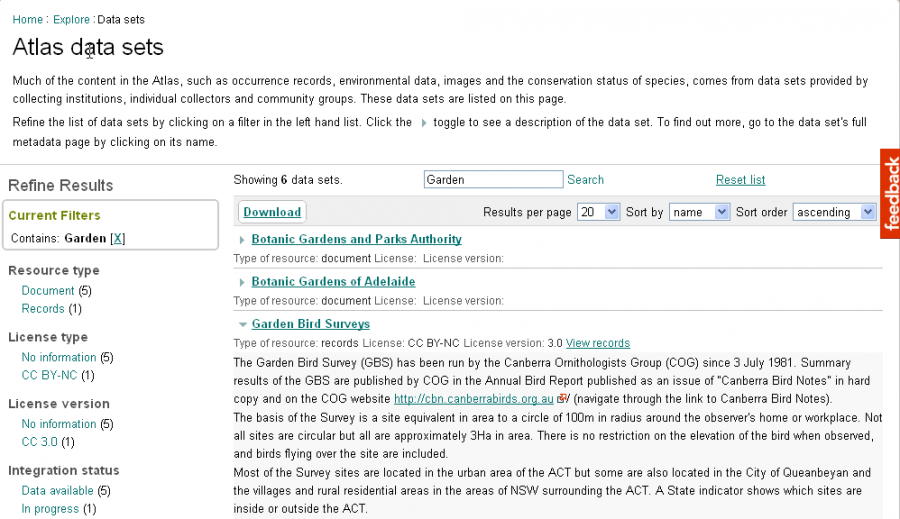Viewport: 900px width, 519px height.
Task: Remove the Garden filter via [X]
Action: click(117, 238)
